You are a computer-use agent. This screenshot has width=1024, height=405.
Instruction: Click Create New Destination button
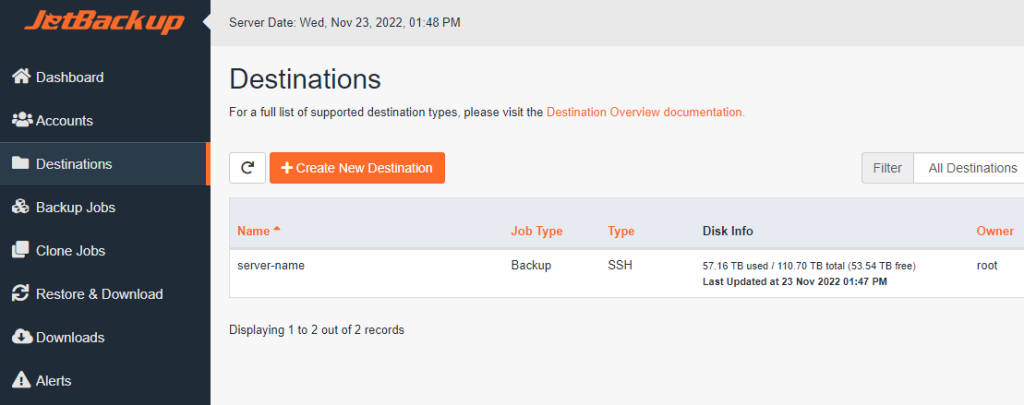tap(357, 168)
